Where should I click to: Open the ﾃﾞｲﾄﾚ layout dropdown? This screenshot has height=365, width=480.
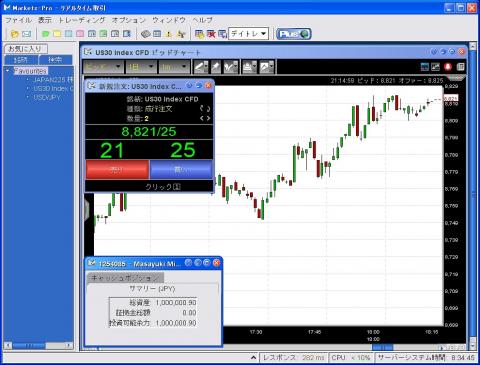tap(248, 34)
